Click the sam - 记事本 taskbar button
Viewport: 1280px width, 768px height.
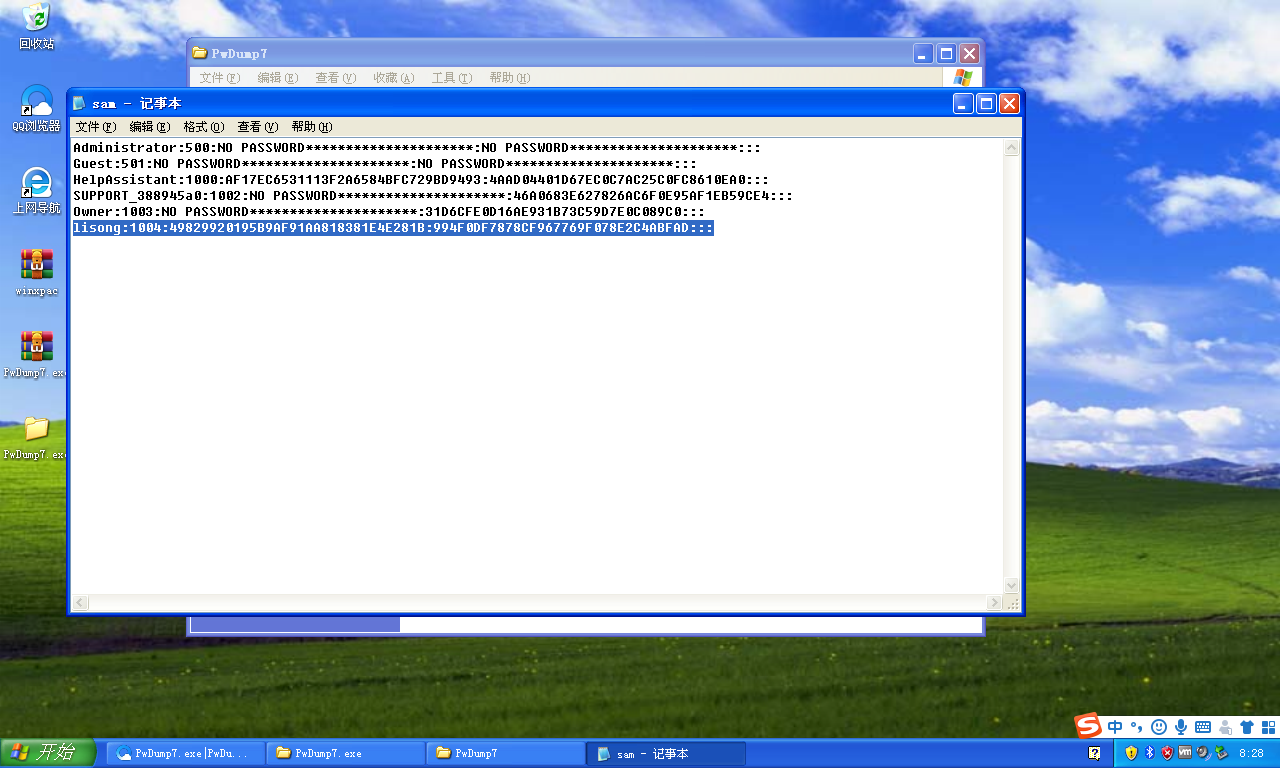click(x=667, y=753)
